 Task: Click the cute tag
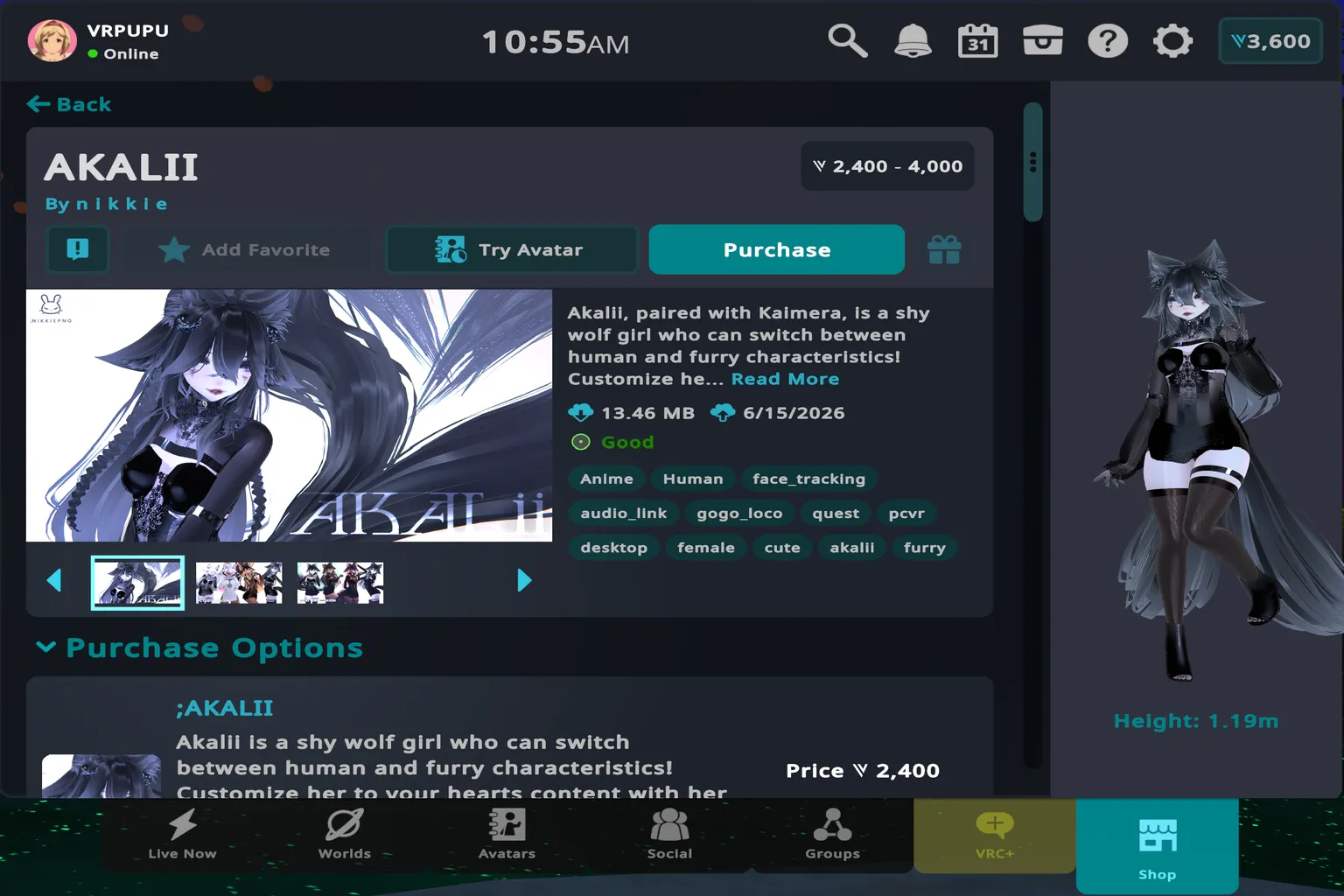point(782,547)
